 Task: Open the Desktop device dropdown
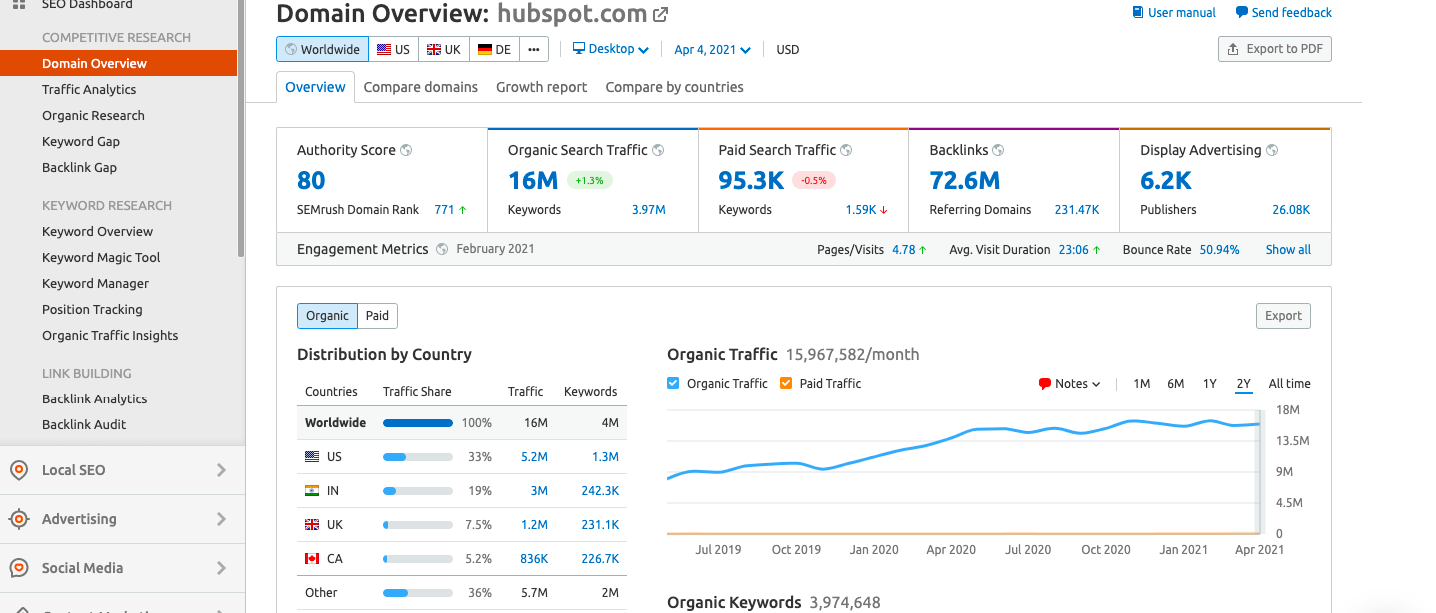[x=611, y=49]
